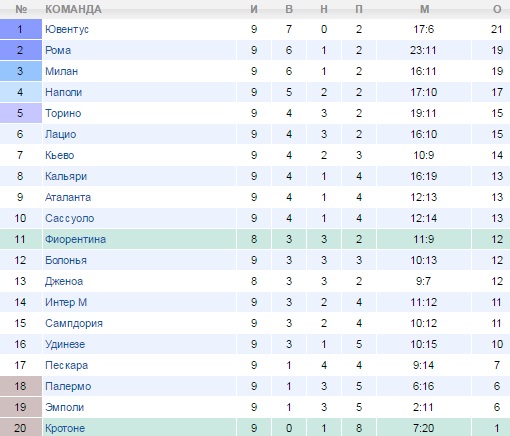Screen dimensions: 510x436
Task: Click Ювентус goal difference 17:6
Action: [x=424, y=29]
